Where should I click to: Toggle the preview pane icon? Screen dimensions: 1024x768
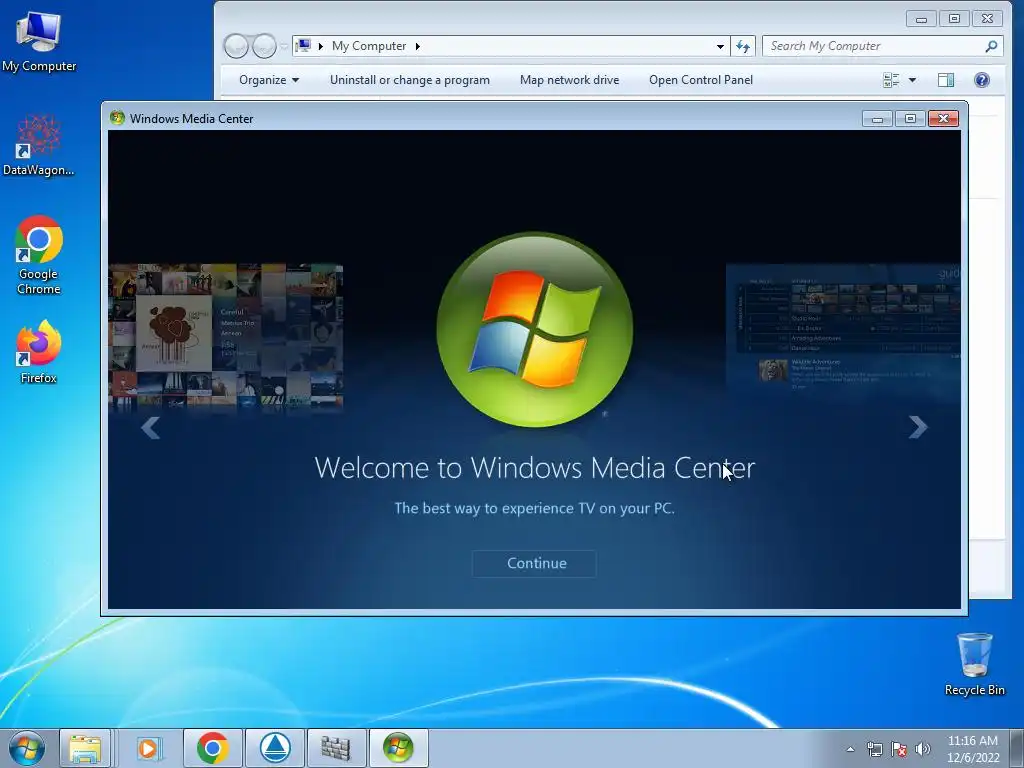click(x=946, y=80)
